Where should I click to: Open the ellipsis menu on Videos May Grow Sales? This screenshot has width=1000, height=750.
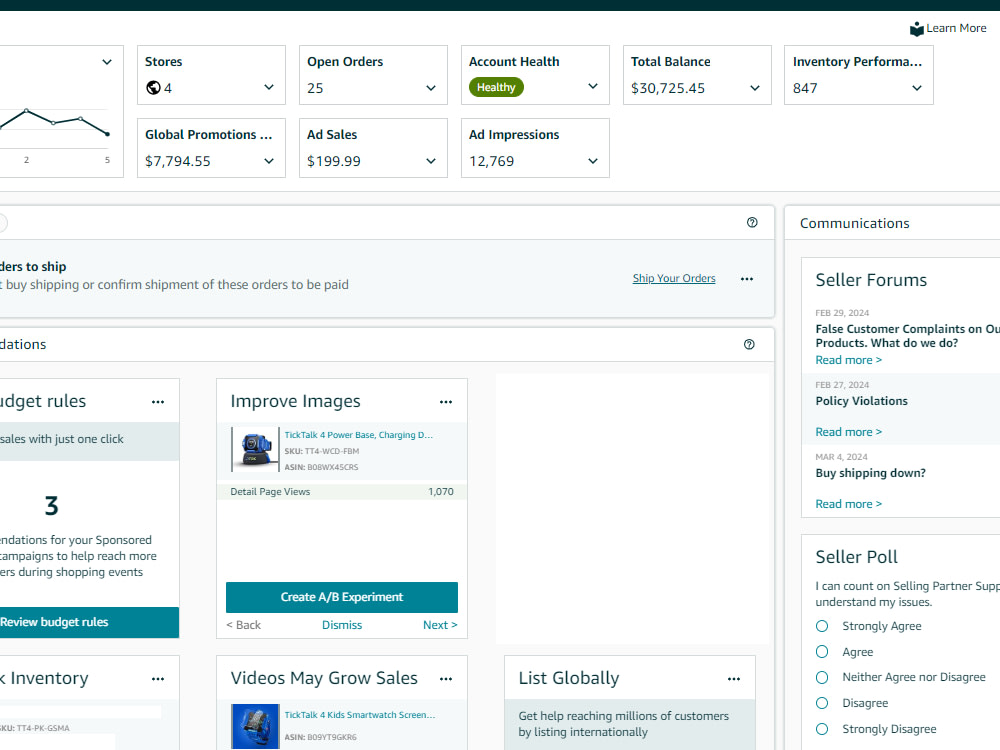tap(446, 678)
